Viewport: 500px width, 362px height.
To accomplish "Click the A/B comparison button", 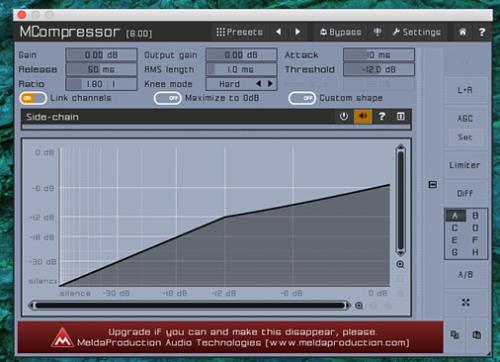I will pyautogui.click(x=465, y=275).
